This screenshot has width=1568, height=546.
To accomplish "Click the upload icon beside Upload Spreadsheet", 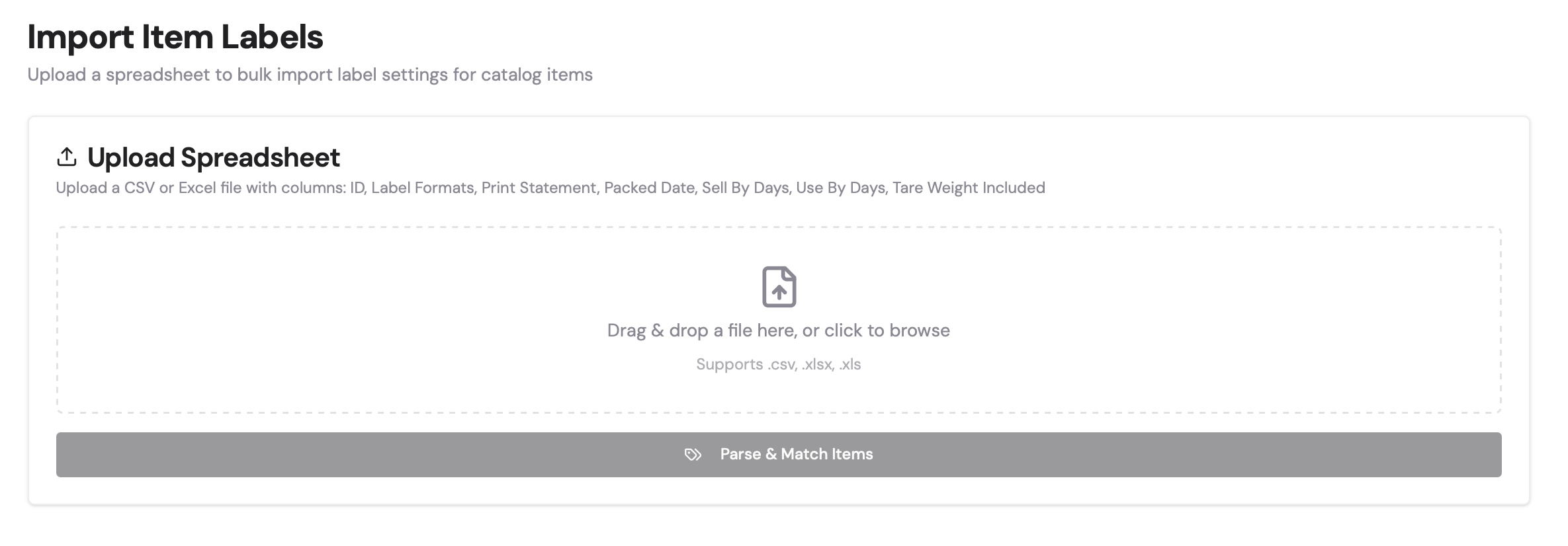I will click(x=67, y=157).
